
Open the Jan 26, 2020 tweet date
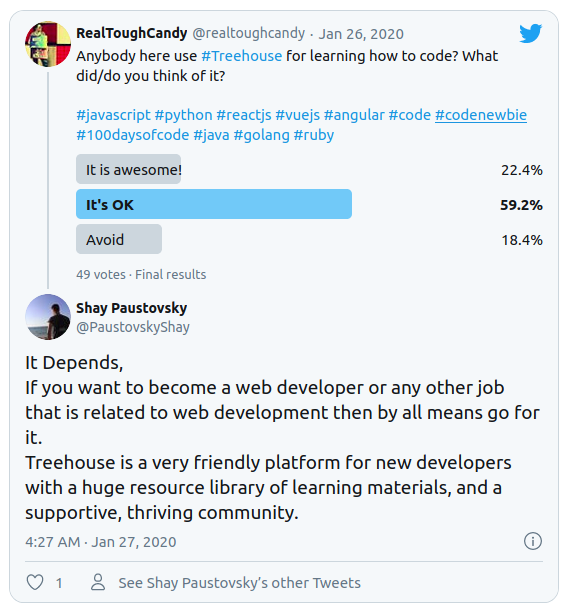click(361, 34)
